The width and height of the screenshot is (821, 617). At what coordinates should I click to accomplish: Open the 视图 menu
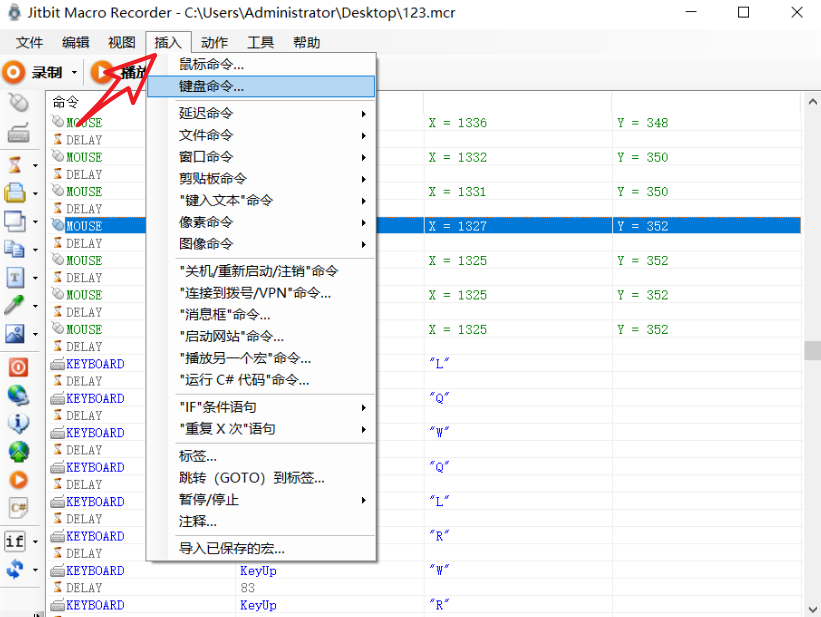click(121, 42)
